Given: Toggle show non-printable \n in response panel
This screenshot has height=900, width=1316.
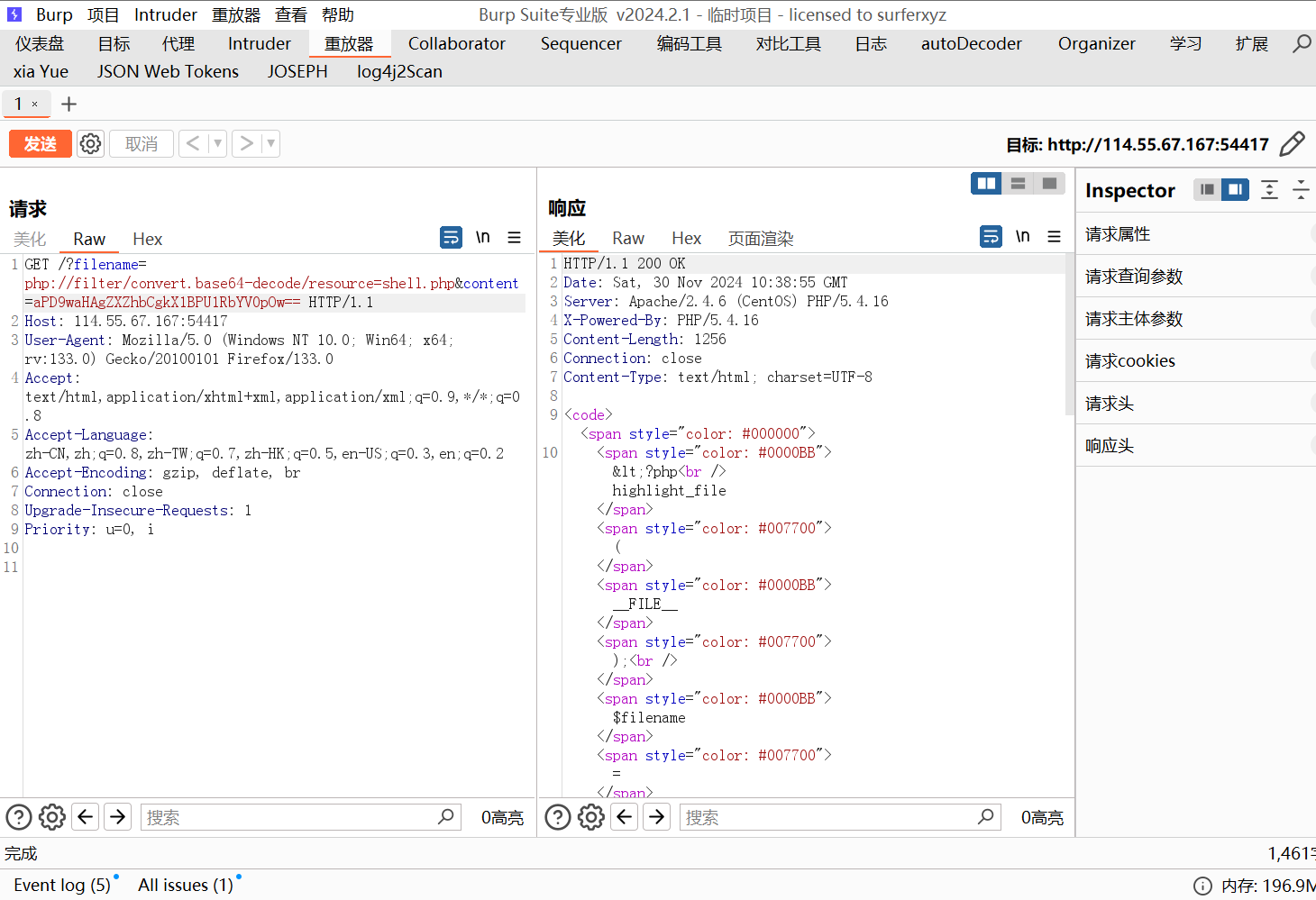Looking at the screenshot, I should 1023,236.
